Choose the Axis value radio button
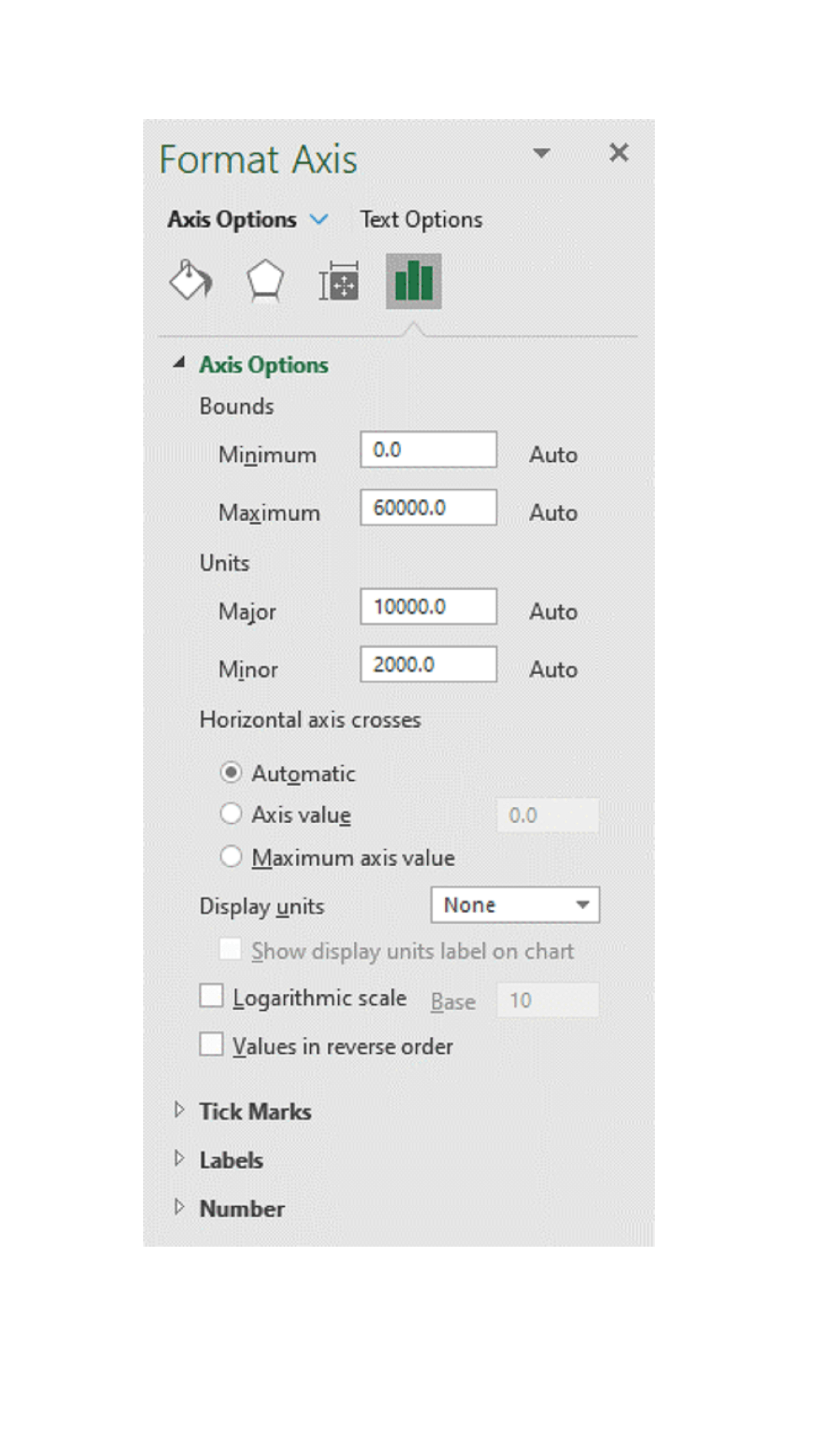The width and height of the screenshot is (819, 1456). tap(231, 814)
